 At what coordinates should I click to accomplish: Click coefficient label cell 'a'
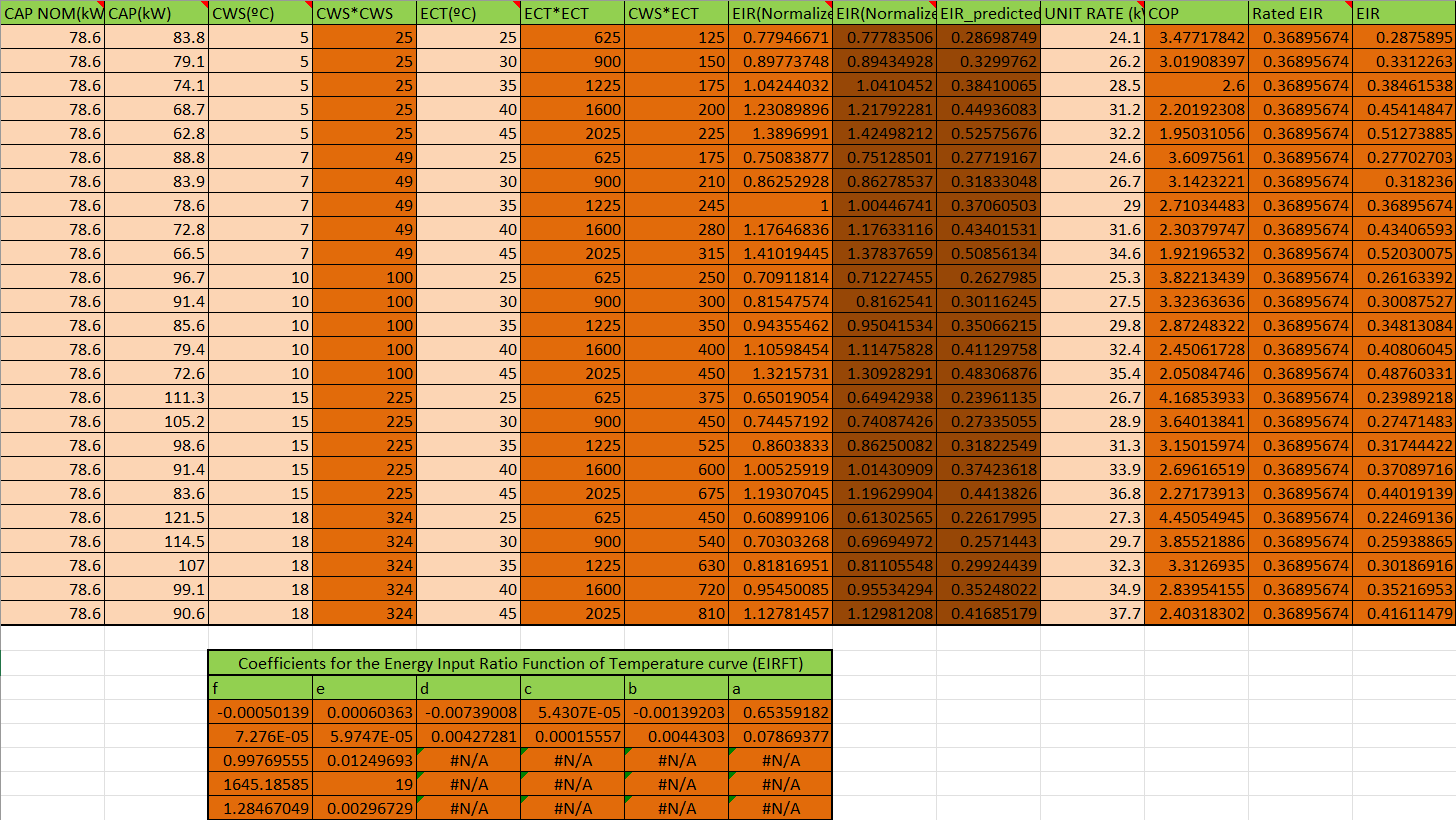click(780, 688)
